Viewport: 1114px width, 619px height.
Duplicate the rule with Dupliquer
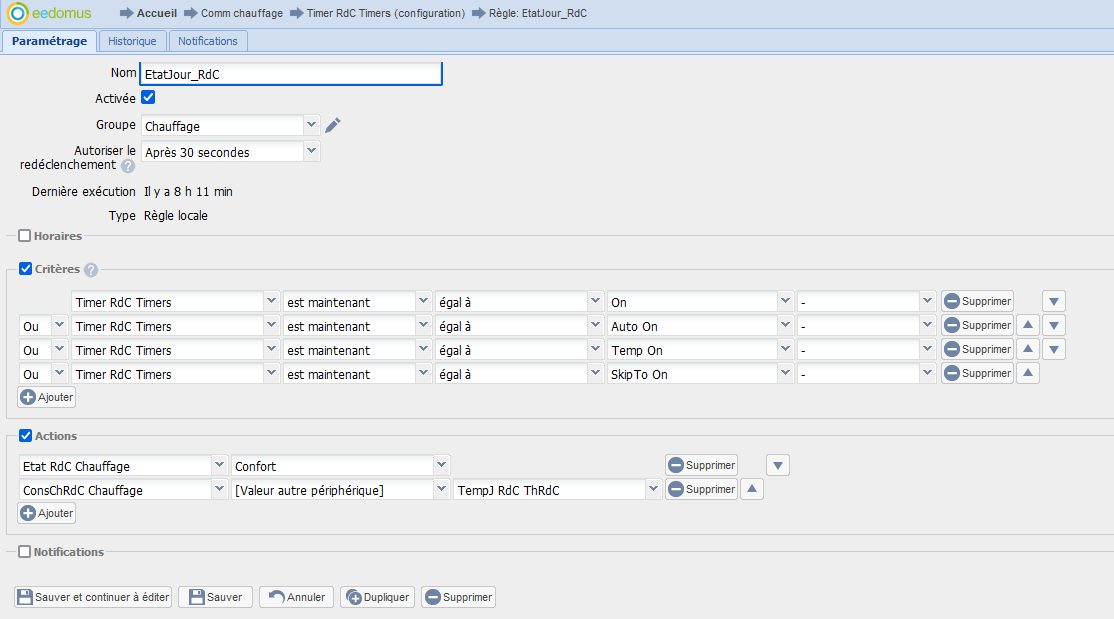[378, 597]
